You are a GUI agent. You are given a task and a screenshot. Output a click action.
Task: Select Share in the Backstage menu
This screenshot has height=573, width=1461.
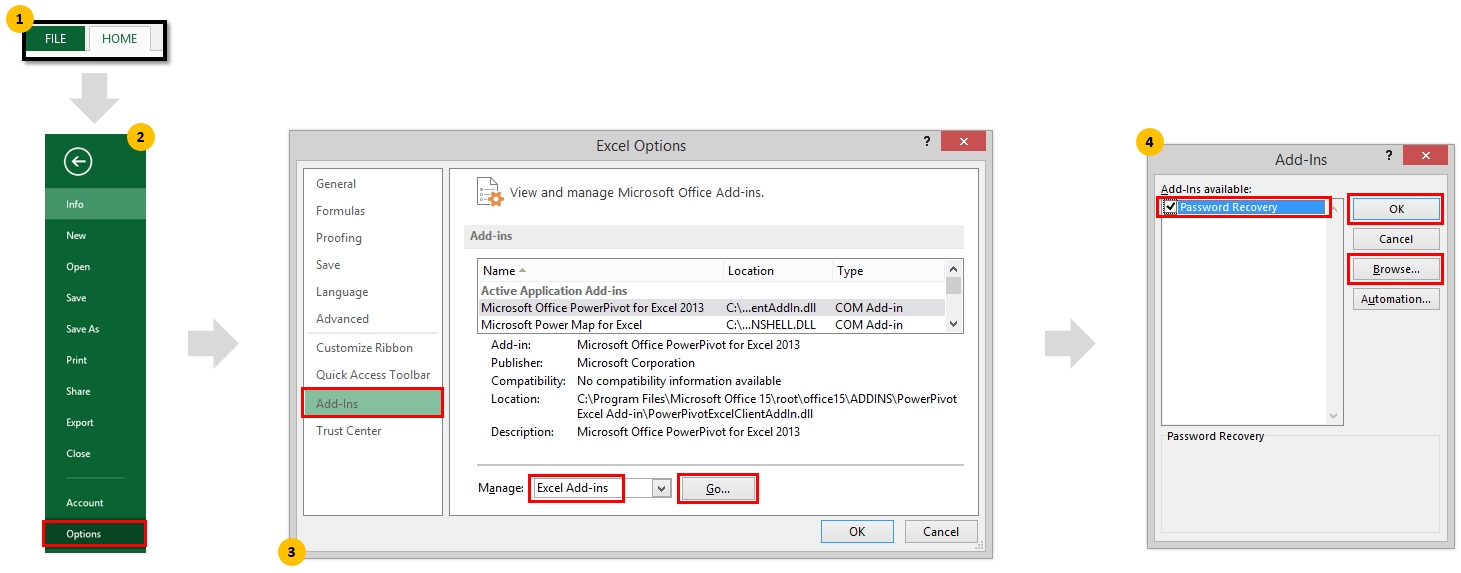(x=96, y=391)
